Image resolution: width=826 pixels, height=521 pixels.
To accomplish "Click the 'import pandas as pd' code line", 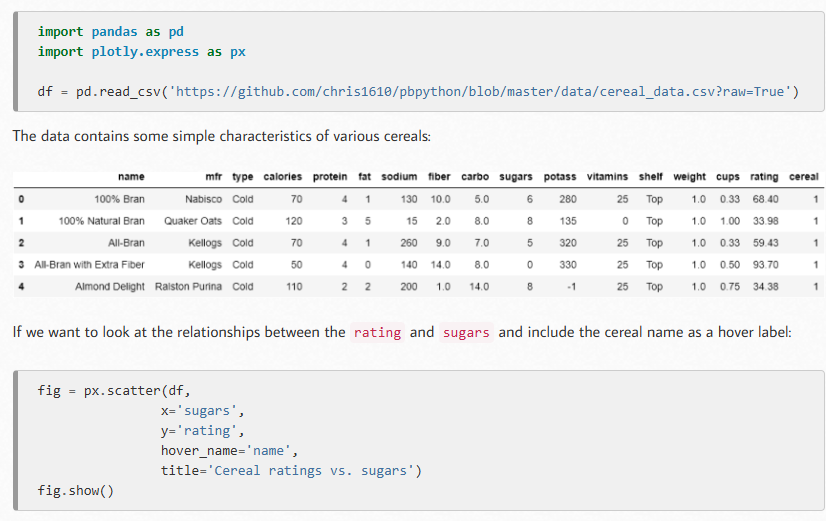I will click(110, 32).
